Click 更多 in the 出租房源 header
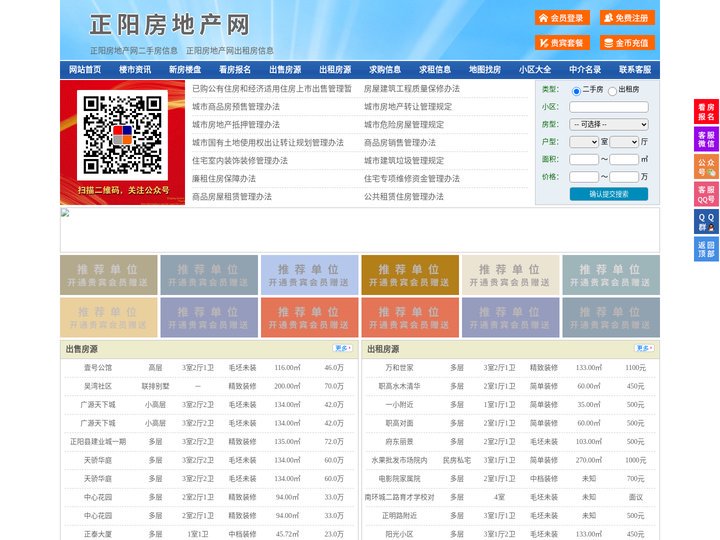Image resolution: width=720 pixels, height=540 pixels. coord(644,349)
